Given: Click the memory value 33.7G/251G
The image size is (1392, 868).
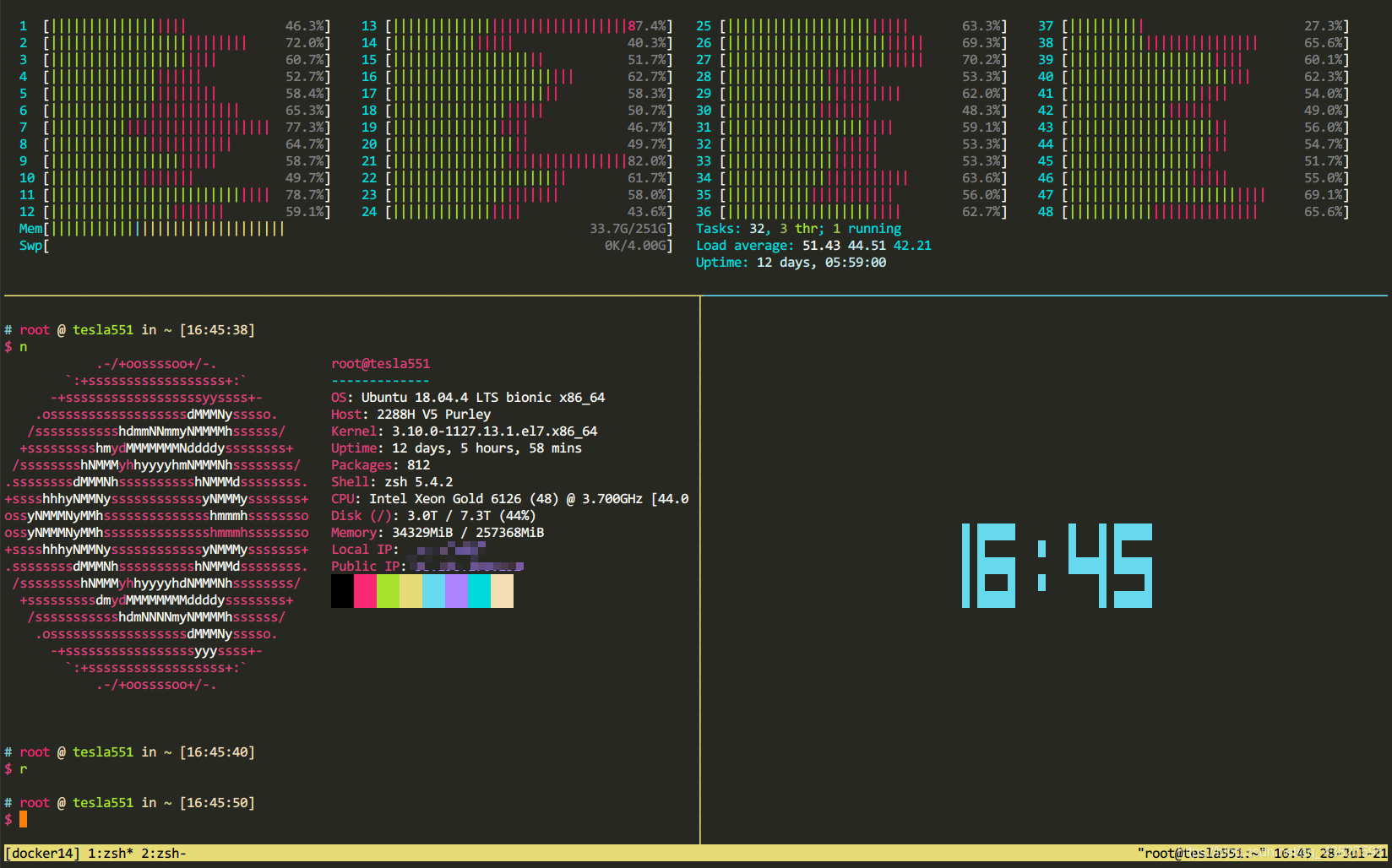Looking at the screenshot, I should tap(628, 229).
